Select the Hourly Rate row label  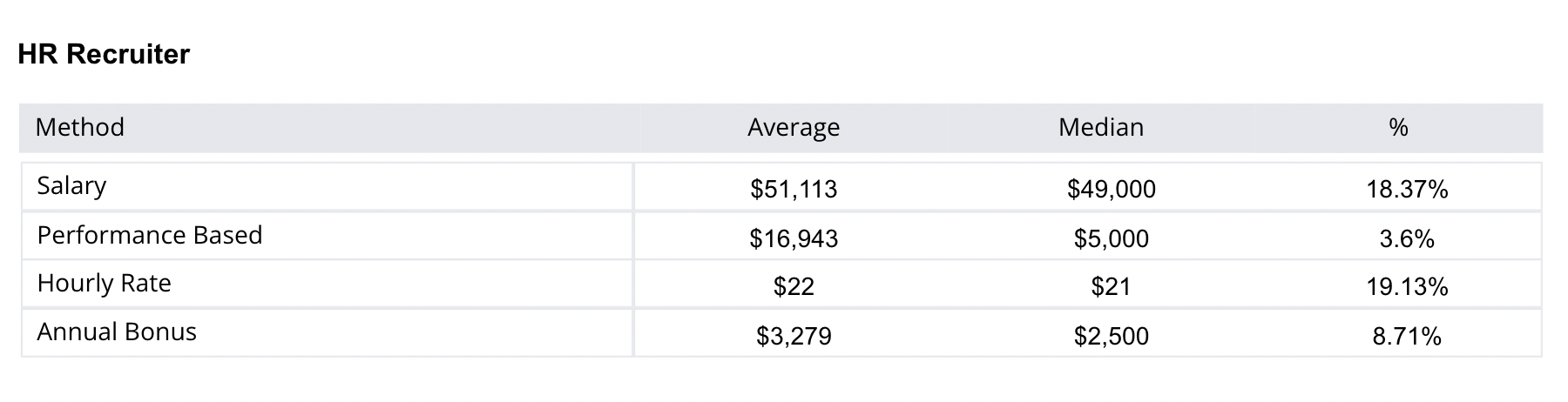[x=104, y=284]
